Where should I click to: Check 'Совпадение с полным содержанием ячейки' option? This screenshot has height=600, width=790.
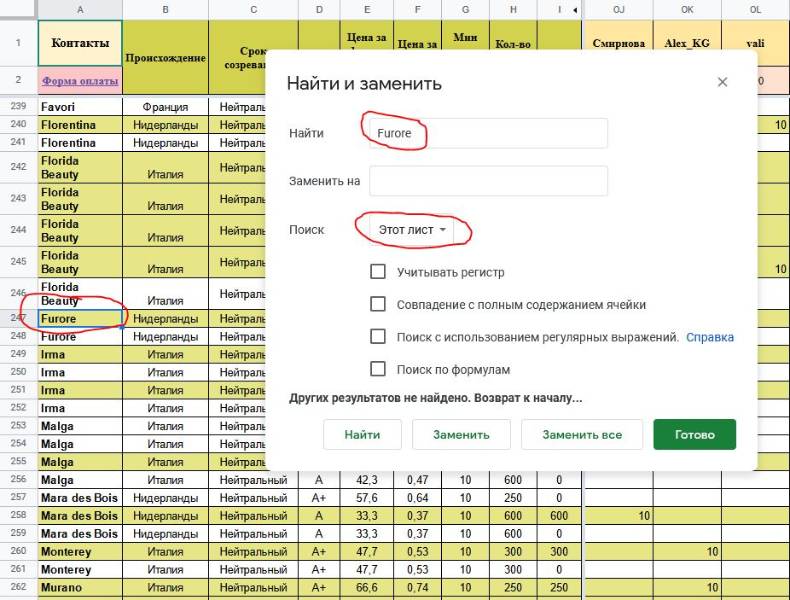tap(378, 305)
